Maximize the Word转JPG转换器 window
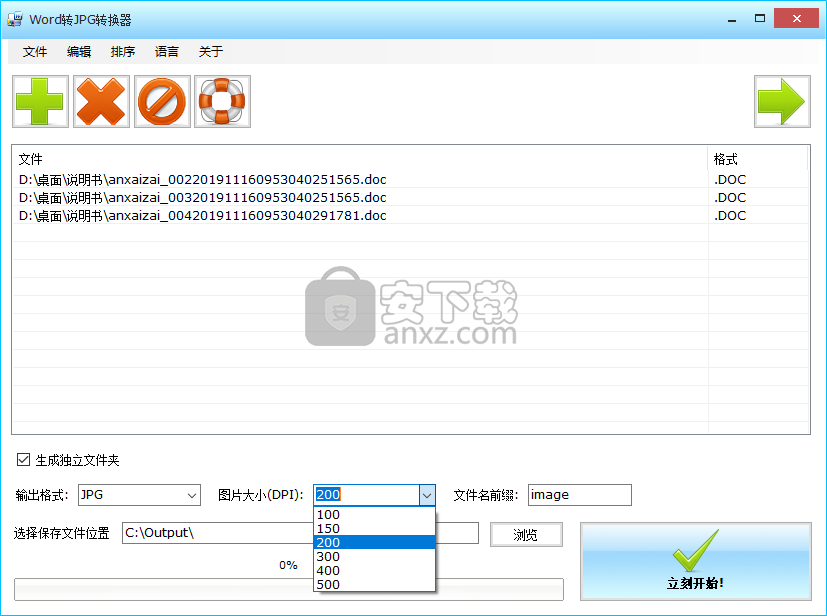The image size is (827, 616). coord(760,19)
